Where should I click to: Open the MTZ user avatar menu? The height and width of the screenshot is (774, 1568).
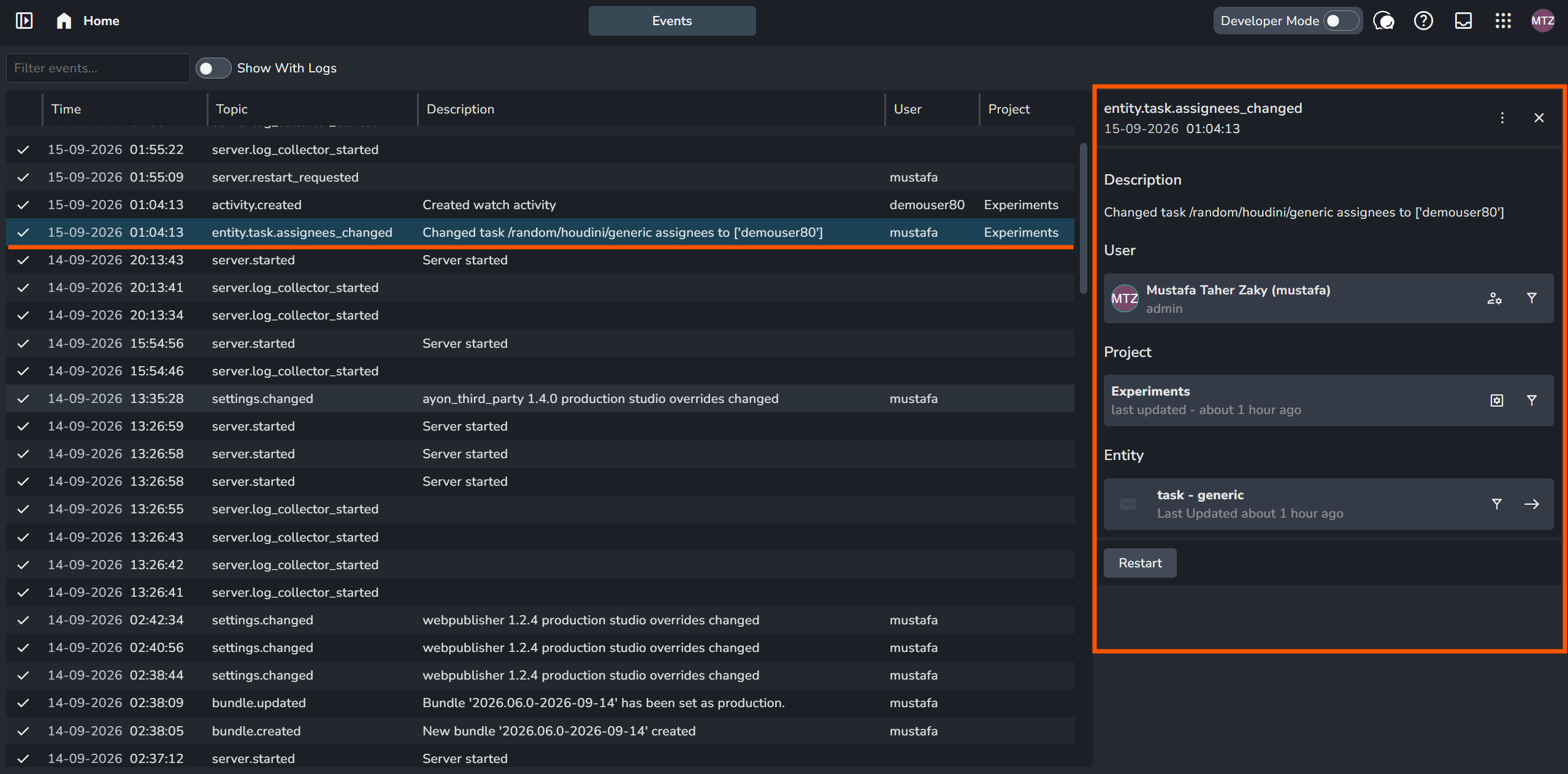pos(1543,21)
